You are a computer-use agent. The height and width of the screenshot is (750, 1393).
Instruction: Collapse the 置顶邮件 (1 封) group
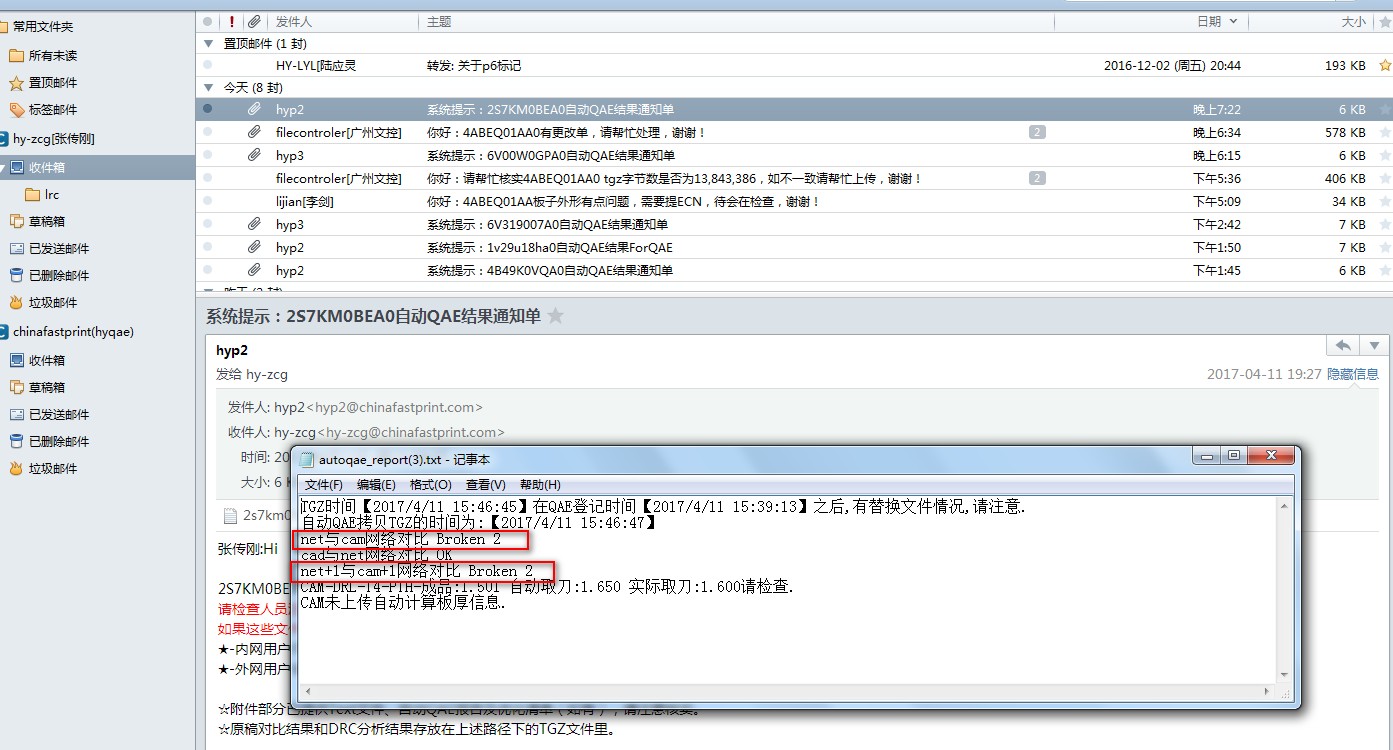point(208,43)
